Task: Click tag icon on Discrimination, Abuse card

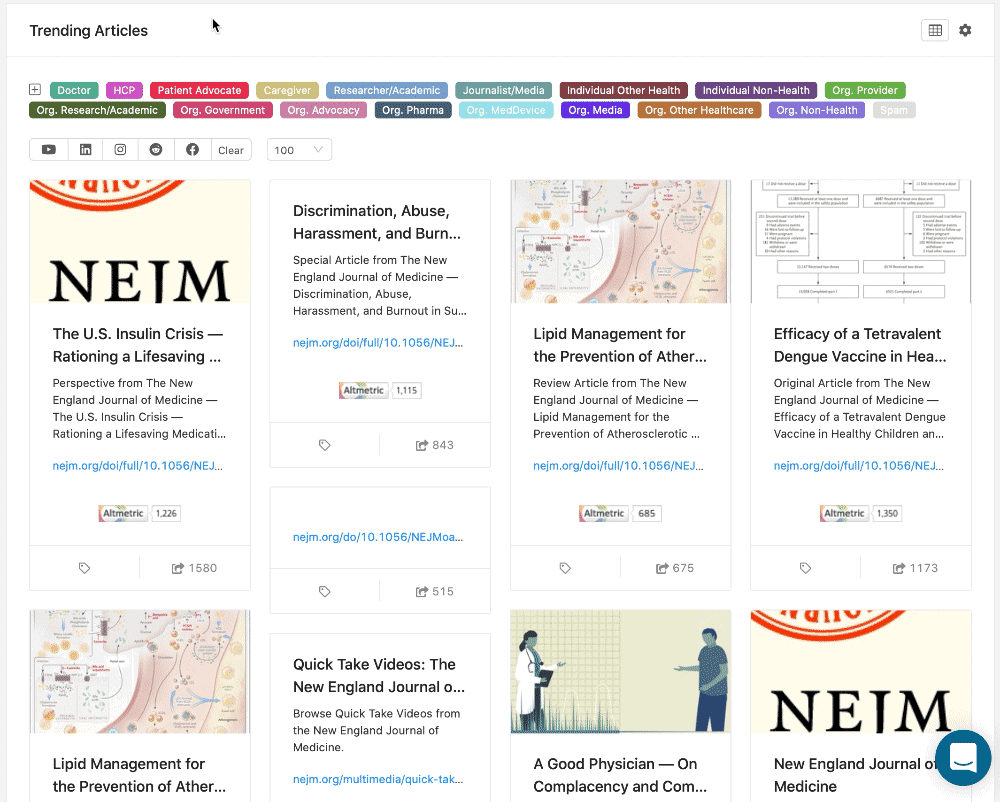Action: tap(325, 445)
